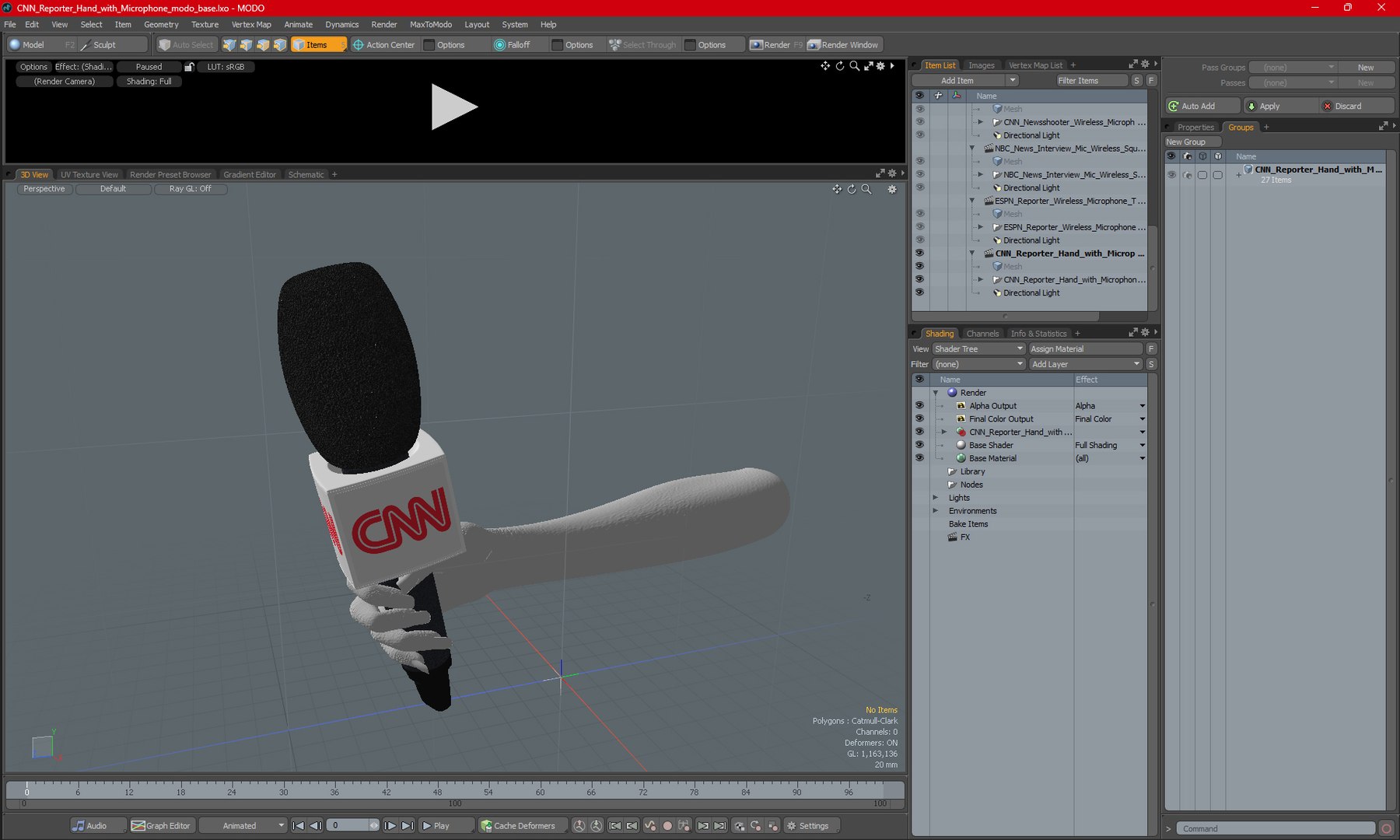Open the Sculpt tools

[114, 44]
